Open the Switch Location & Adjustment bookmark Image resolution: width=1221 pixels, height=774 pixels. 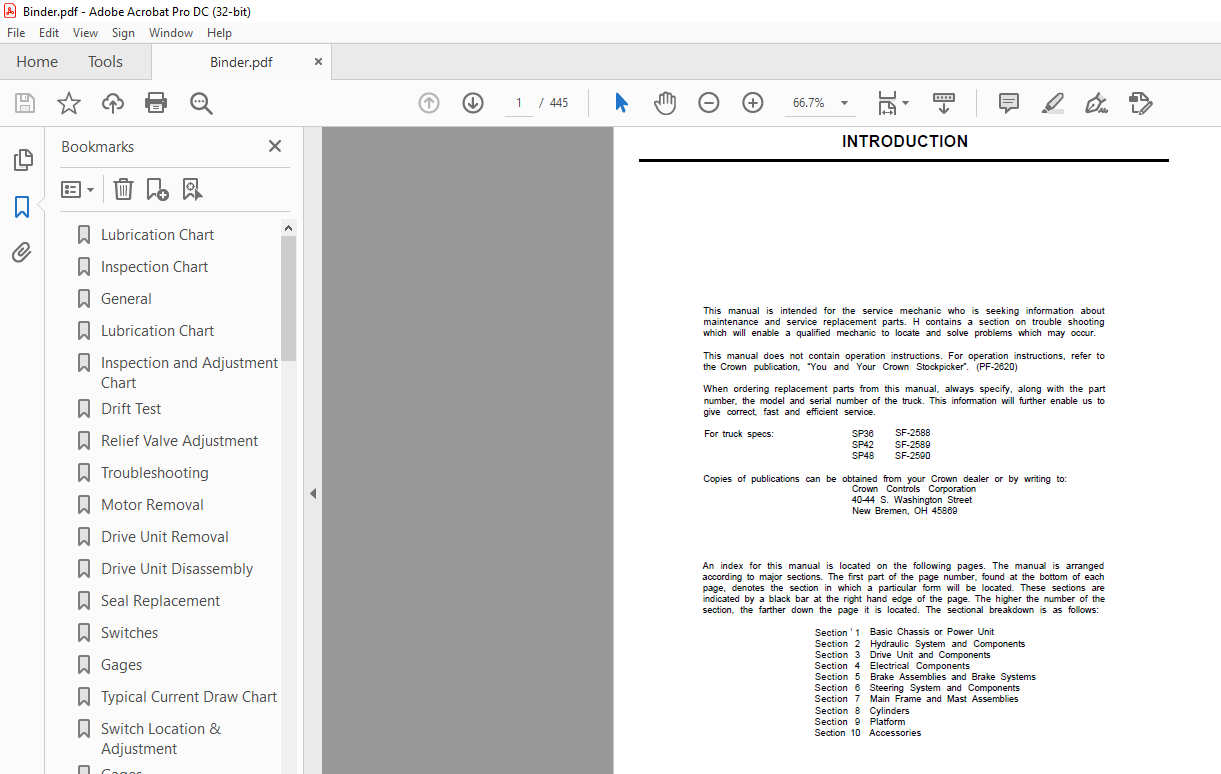click(x=161, y=739)
